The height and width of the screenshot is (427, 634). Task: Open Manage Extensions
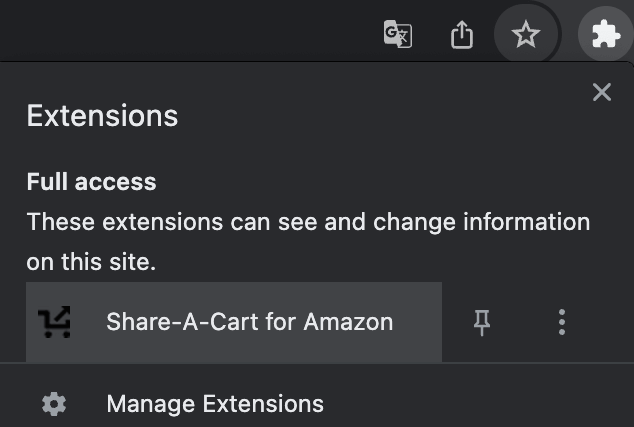(214, 404)
